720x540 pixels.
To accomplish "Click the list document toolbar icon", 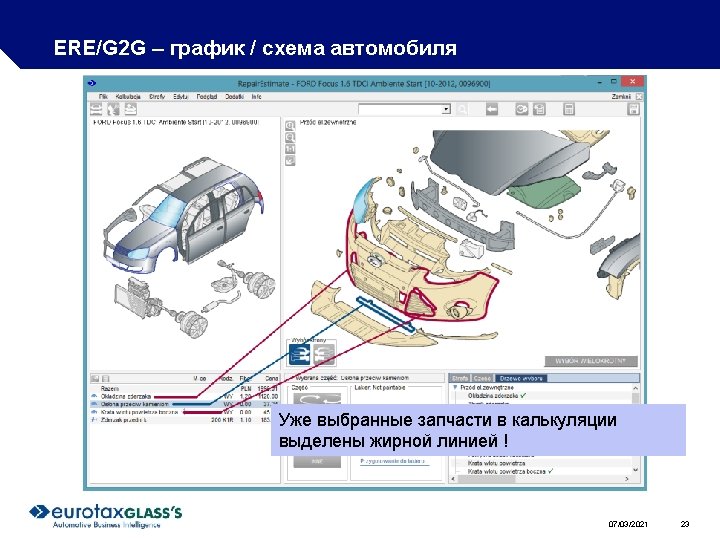I will 540,109.
